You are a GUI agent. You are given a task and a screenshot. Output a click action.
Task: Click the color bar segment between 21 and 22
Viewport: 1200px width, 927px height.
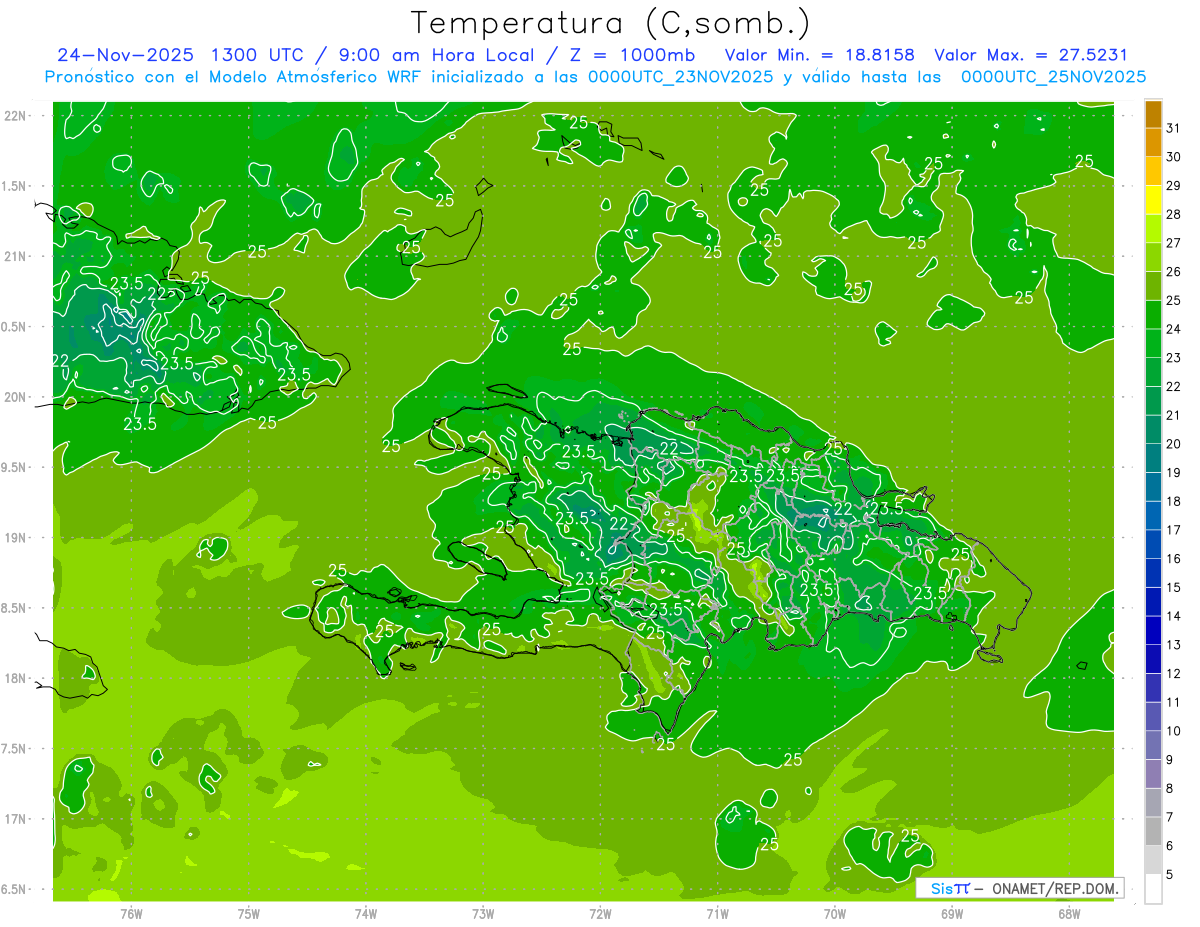[x=1153, y=401]
